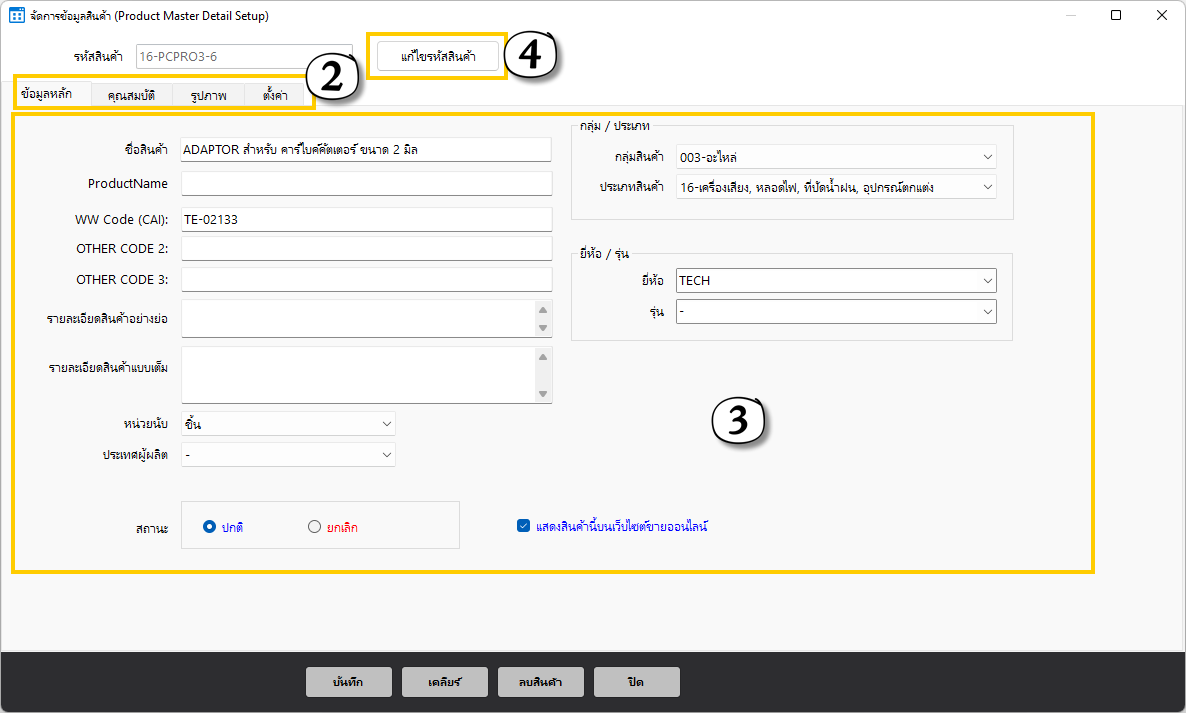Go to the ตั้งค่า tab
The image size is (1186, 713).
pyautogui.click(x=275, y=95)
